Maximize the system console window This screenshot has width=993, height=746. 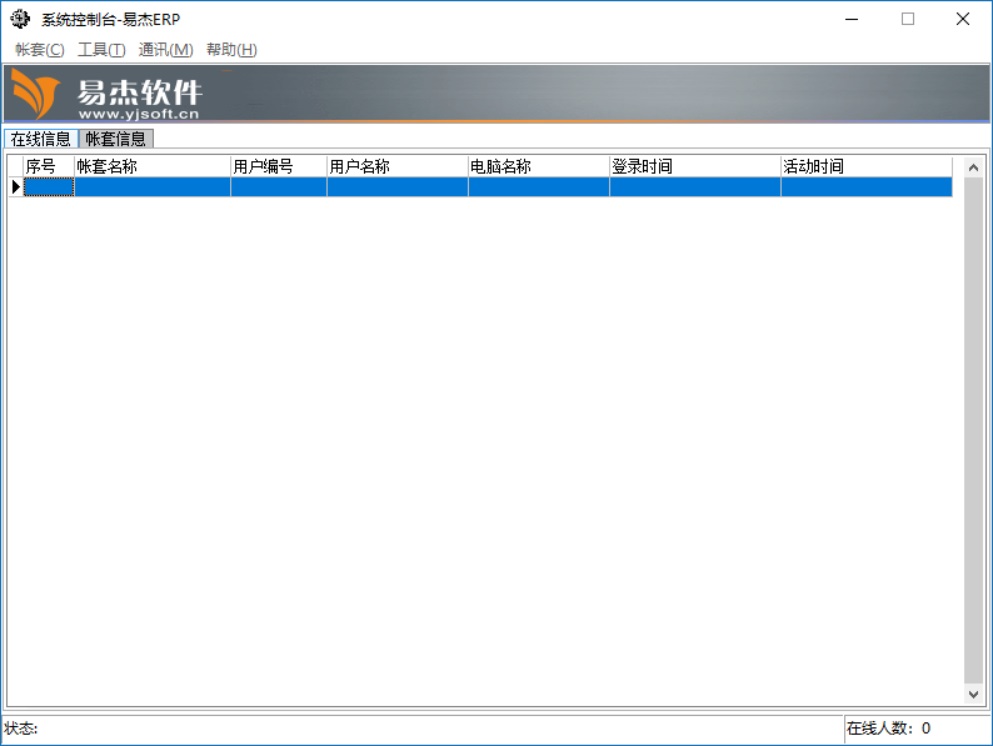(x=908, y=19)
